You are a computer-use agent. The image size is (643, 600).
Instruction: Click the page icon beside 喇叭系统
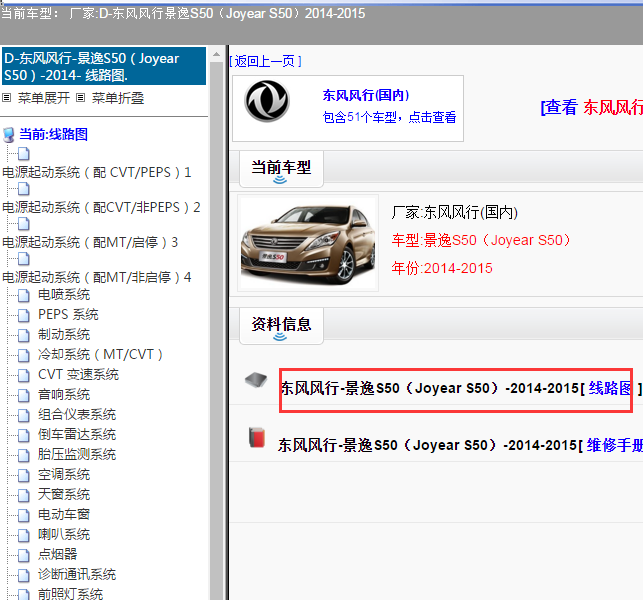[23, 535]
